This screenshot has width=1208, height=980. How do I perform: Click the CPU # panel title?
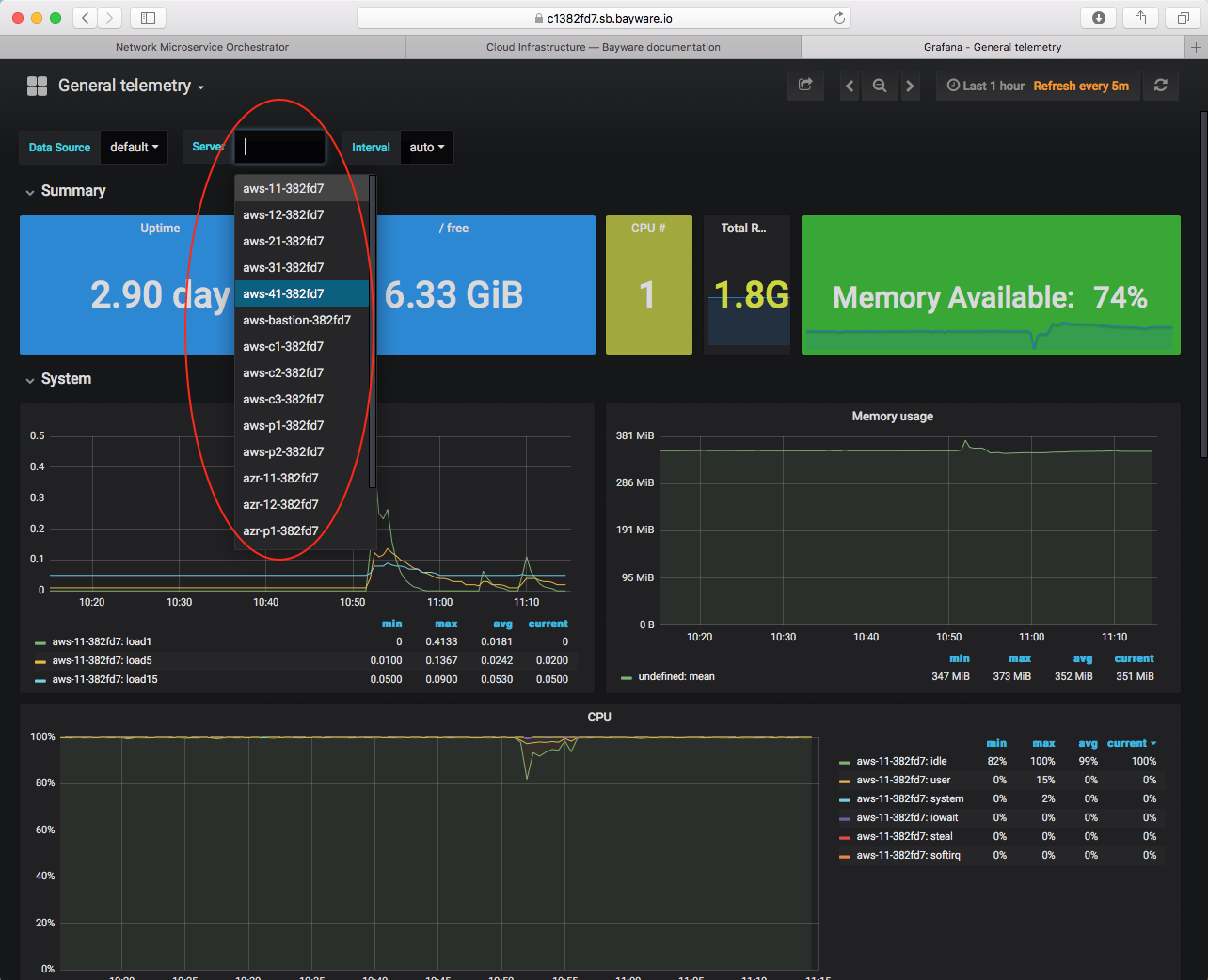pyautogui.click(x=648, y=228)
